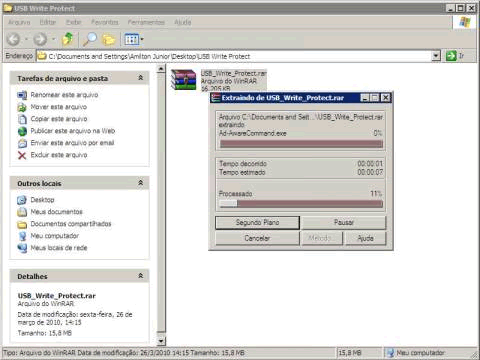Click Publicar este arquivo na Web globe icon
The width and height of the screenshot is (480, 360).
pos(22,131)
